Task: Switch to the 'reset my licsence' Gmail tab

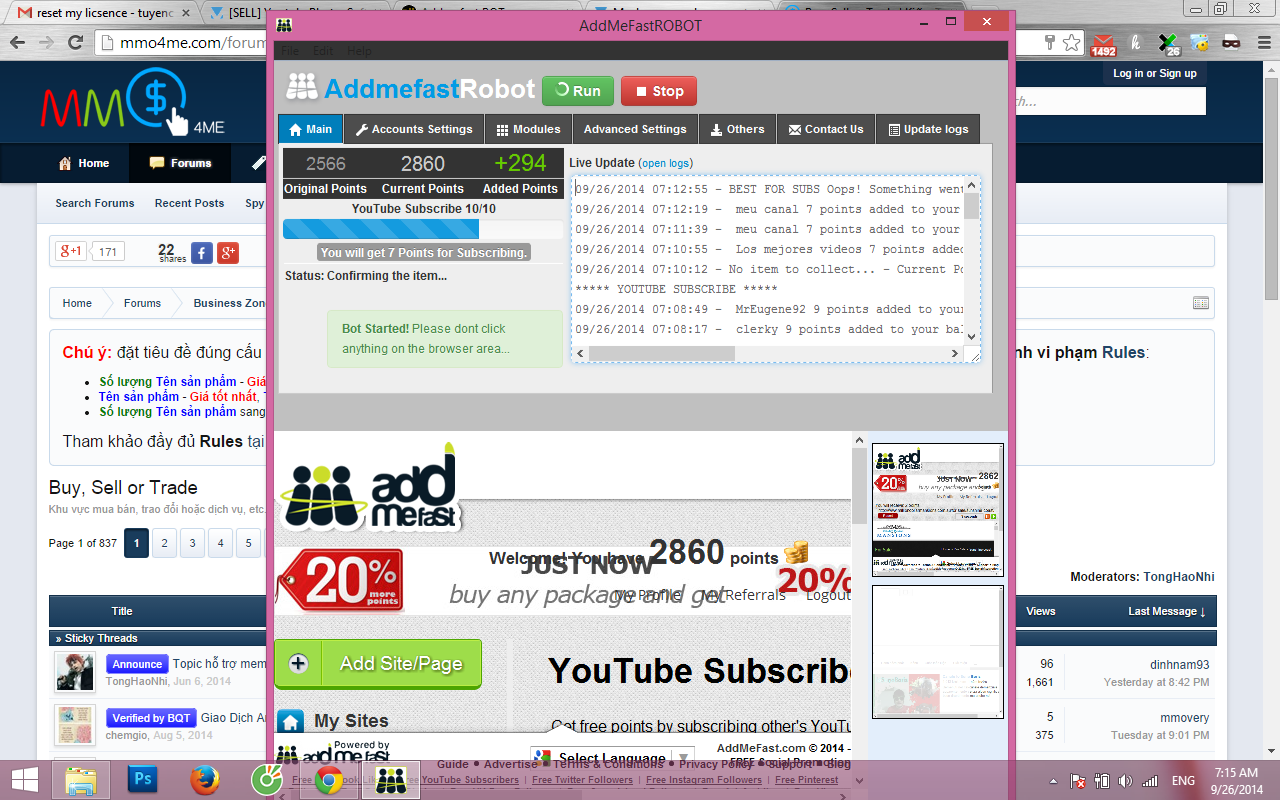Action: [x=96, y=13]
